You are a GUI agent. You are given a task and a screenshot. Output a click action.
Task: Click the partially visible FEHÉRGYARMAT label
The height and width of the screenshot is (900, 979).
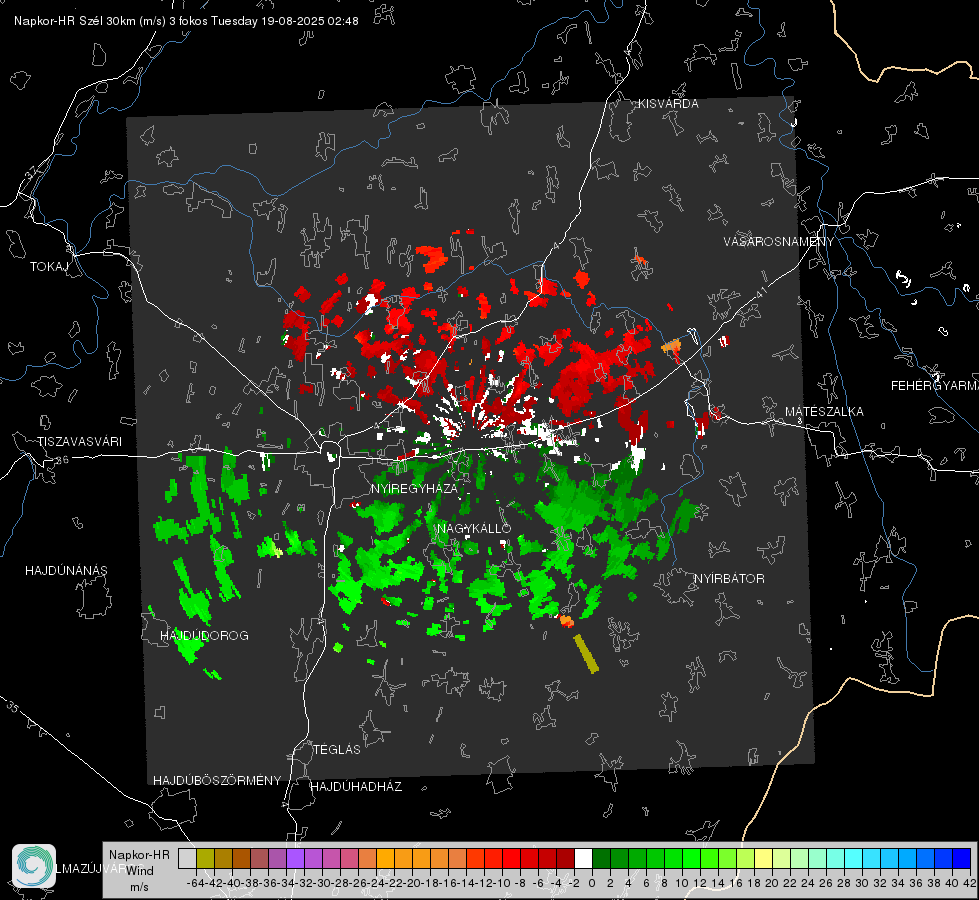pyautogui.click(x=935, y=386)
